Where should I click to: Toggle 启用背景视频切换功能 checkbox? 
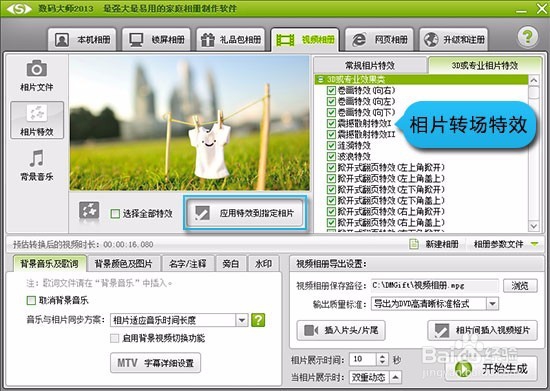coord(114,338)
